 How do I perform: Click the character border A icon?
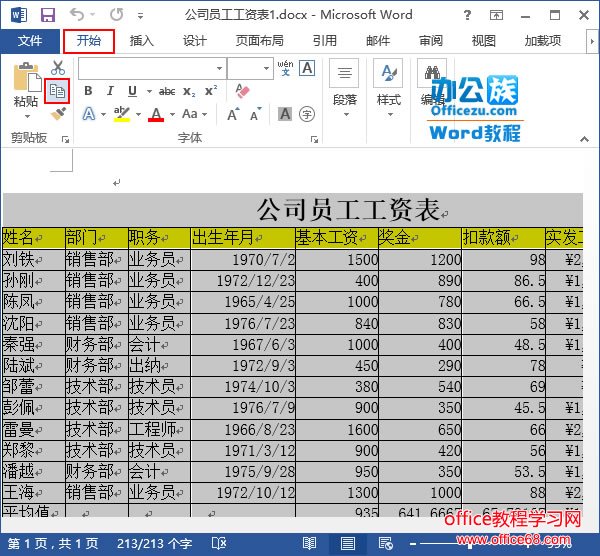click(307, 68)
